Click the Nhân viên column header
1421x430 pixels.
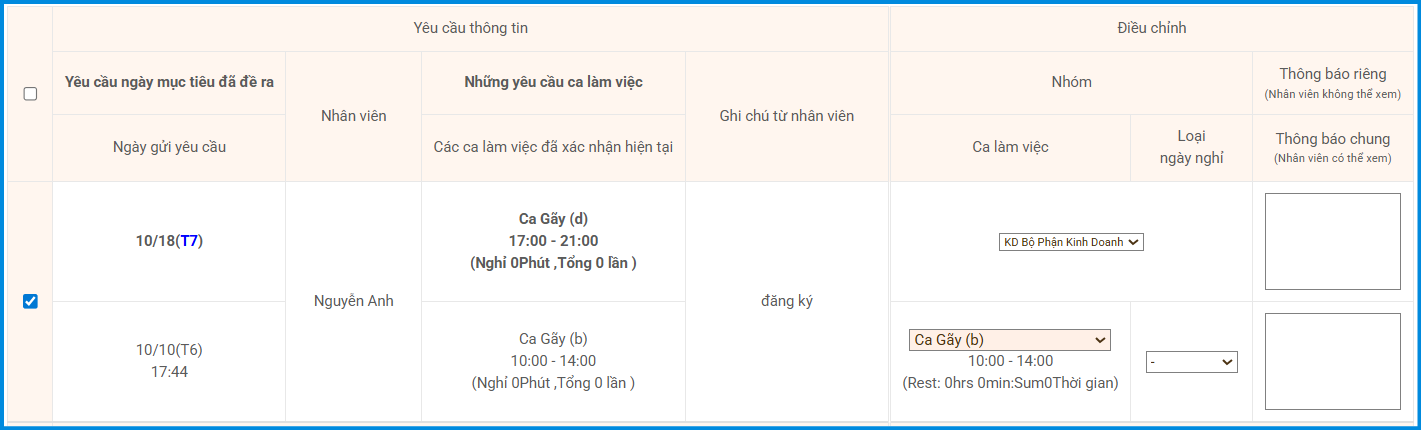click(x=353, y=116)
